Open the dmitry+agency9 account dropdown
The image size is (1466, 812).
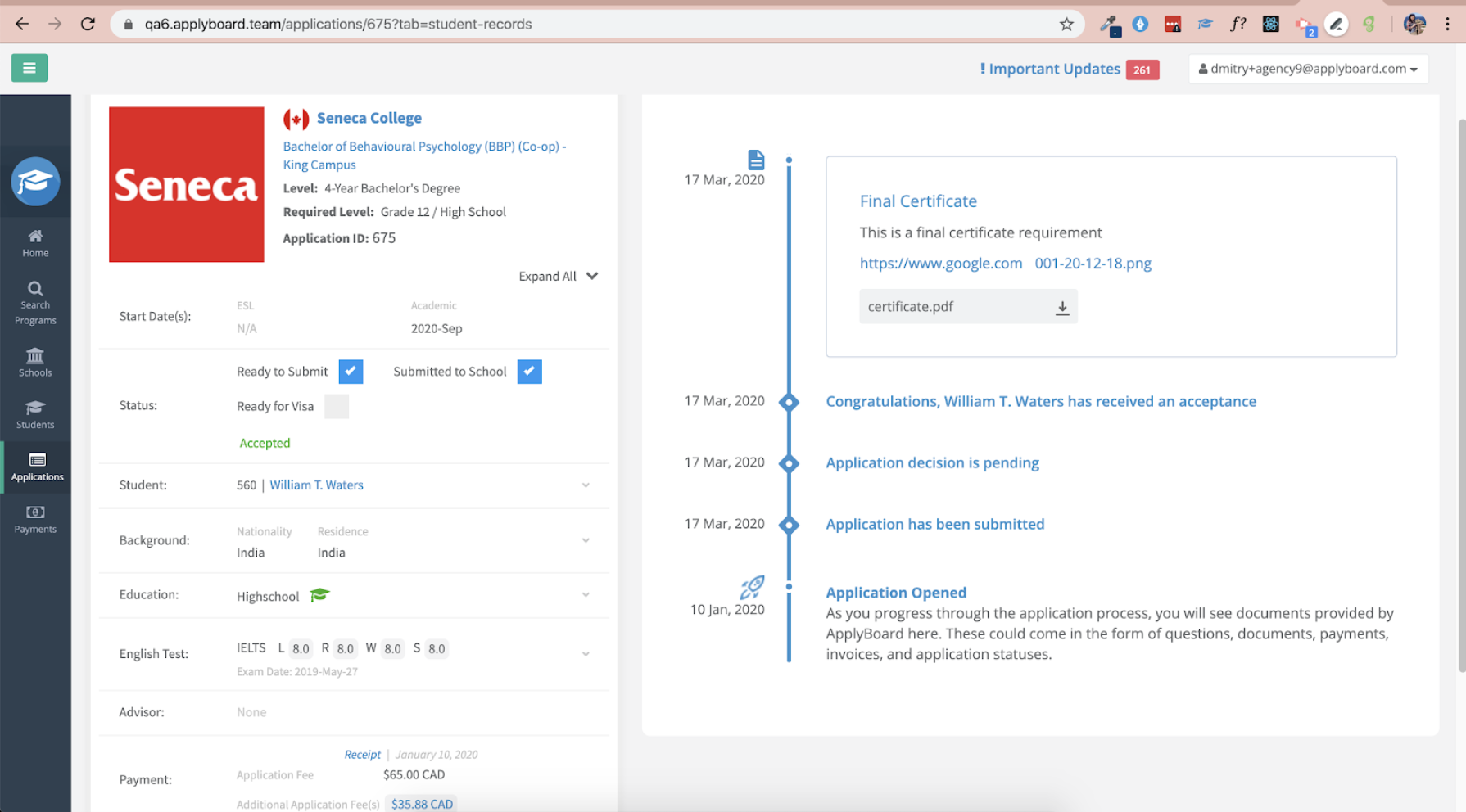pyautogui.click(x=1308, y=69)
